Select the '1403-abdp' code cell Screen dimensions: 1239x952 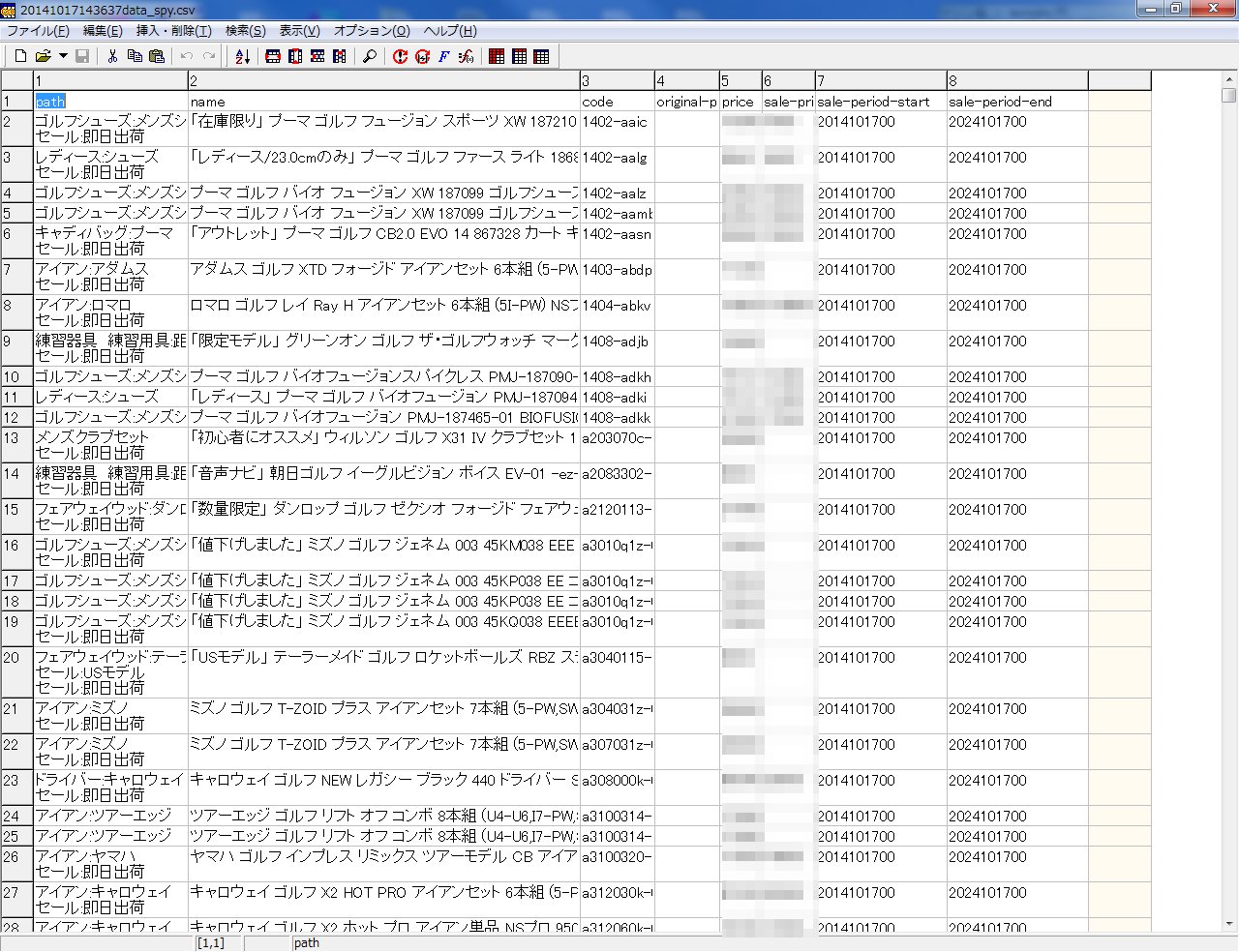(618, 277)
